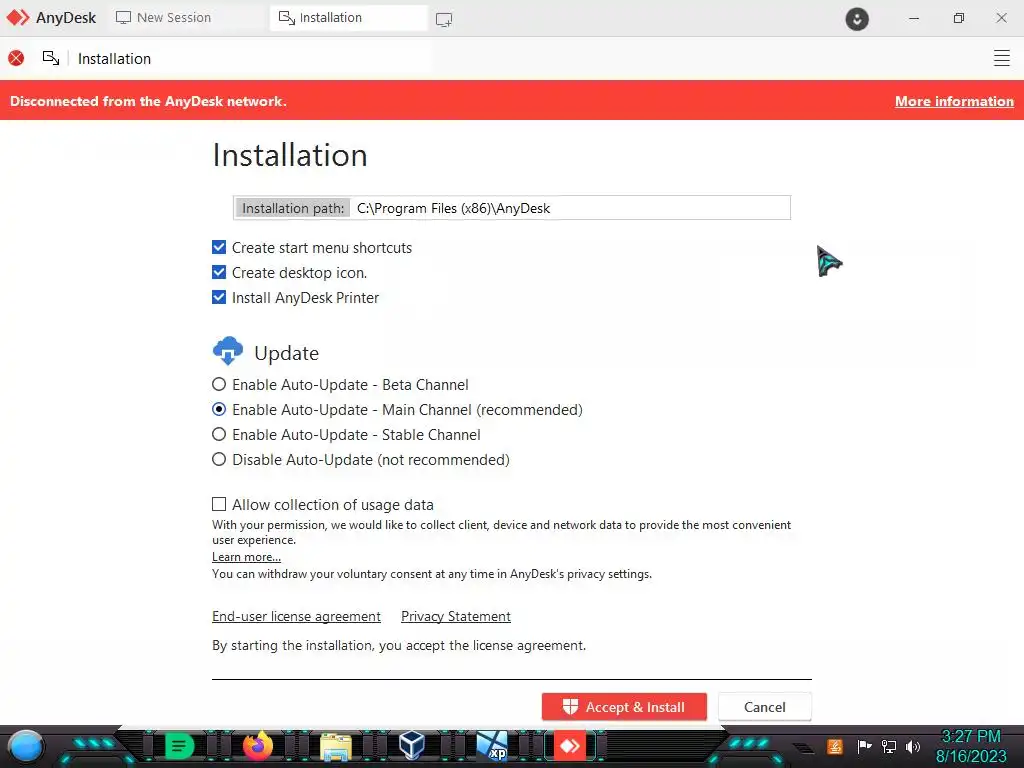Open the More information link

954,101
